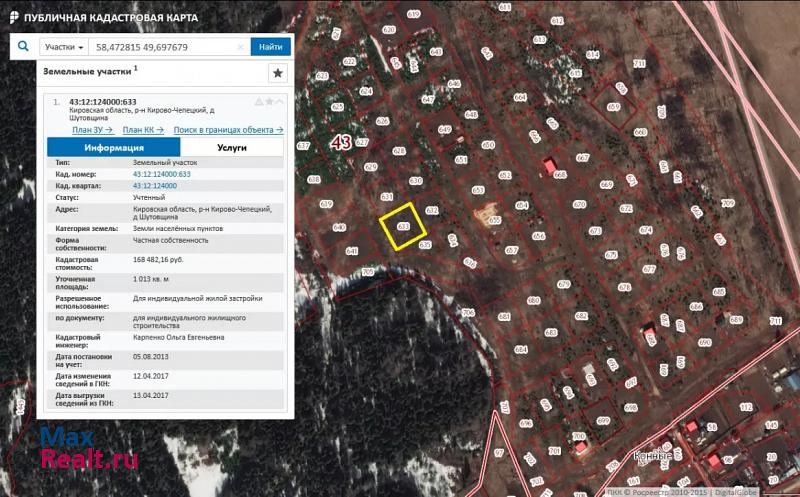
Task: Open cadastral number 43:12:124000:633 link
Action: click(x=161, y=174)
